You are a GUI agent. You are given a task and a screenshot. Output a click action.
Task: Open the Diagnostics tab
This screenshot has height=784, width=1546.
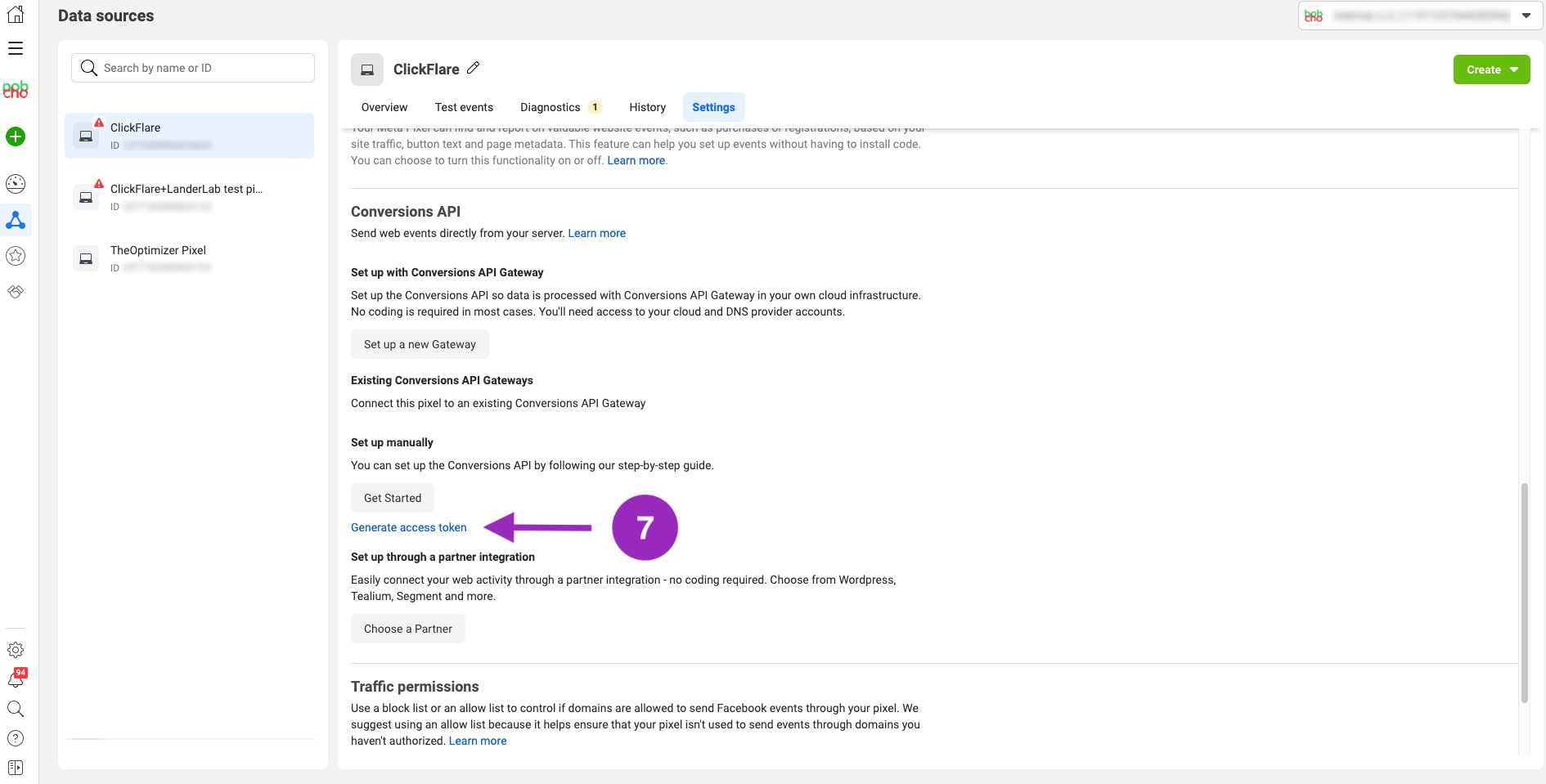pos(560,107)
